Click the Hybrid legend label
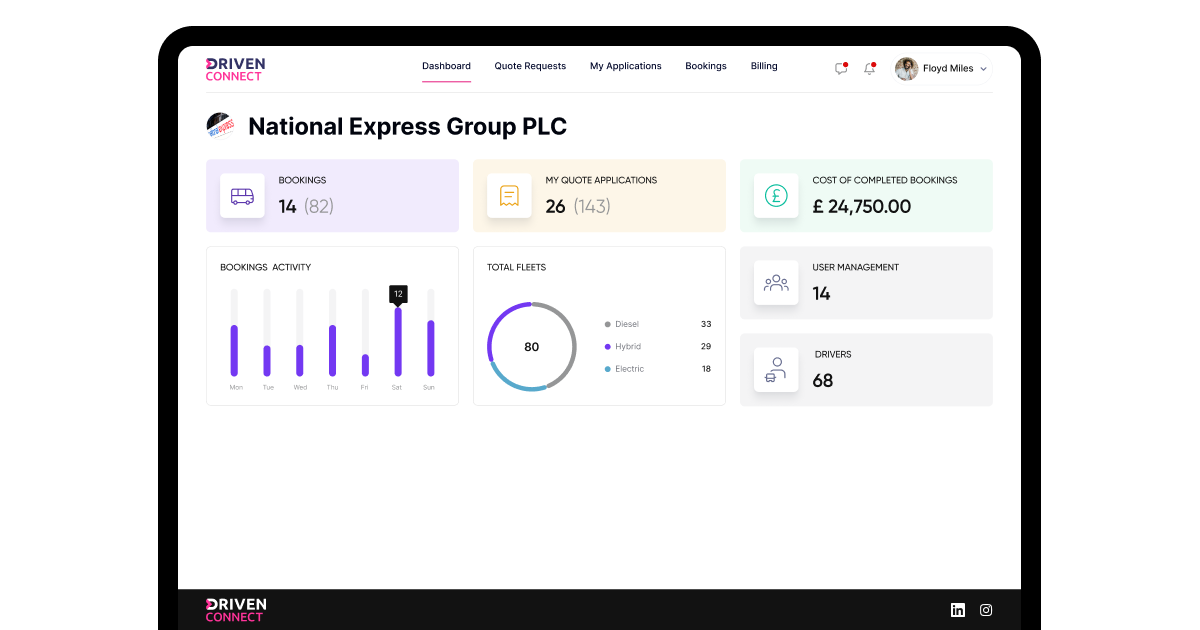Screen dimensions: 1200x630 click(628, 346)
